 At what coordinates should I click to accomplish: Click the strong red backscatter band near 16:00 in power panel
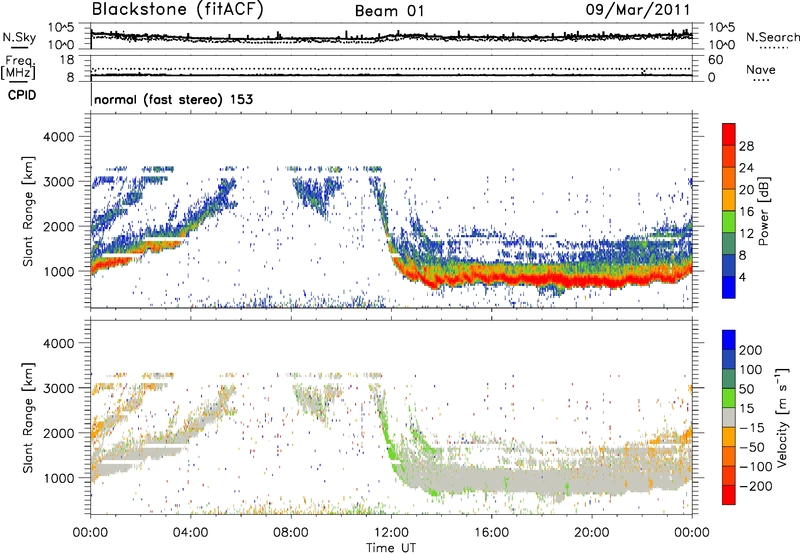coord(491,279)
